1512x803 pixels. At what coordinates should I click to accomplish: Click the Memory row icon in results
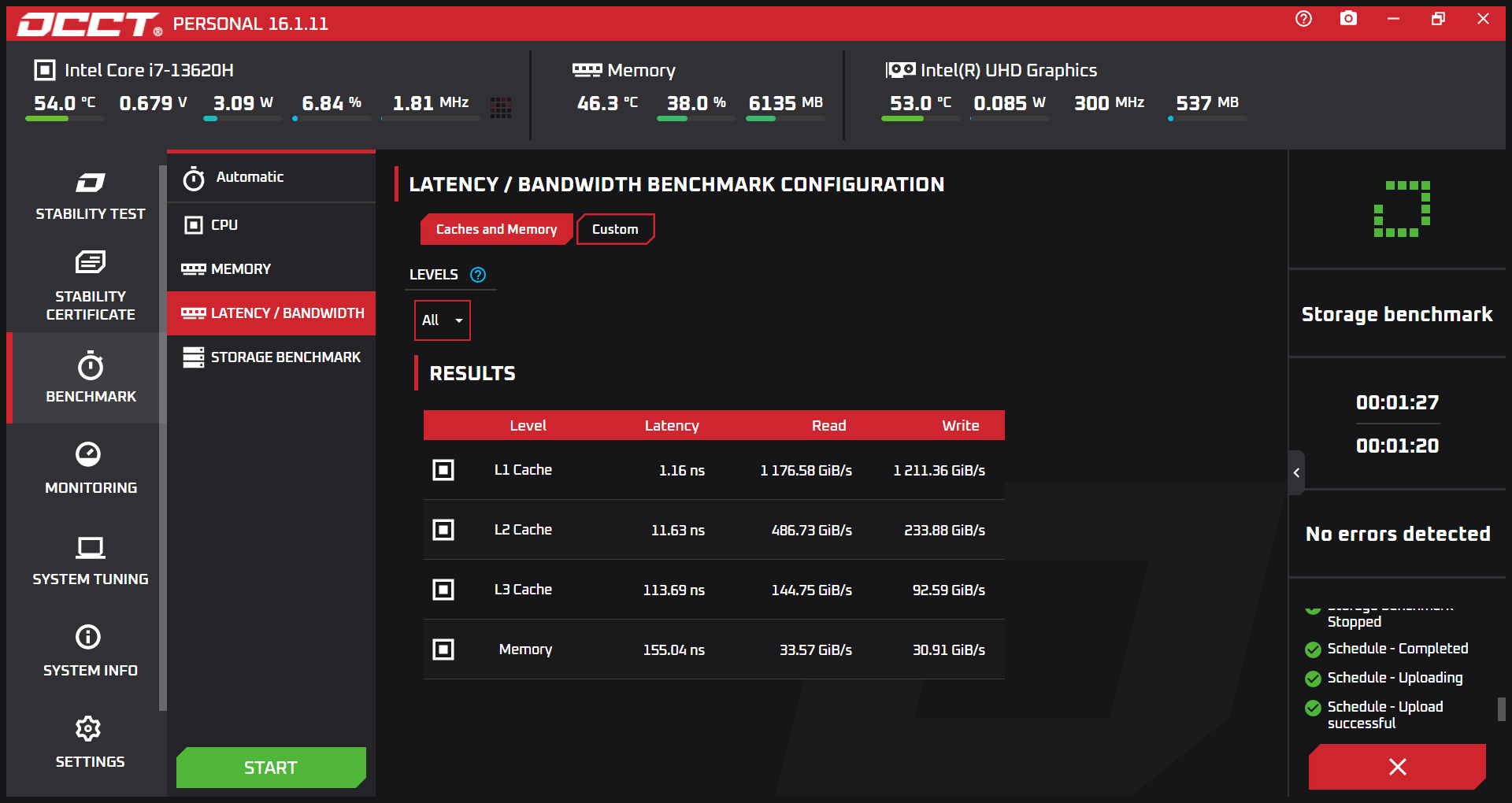click(x=443, y=649)
